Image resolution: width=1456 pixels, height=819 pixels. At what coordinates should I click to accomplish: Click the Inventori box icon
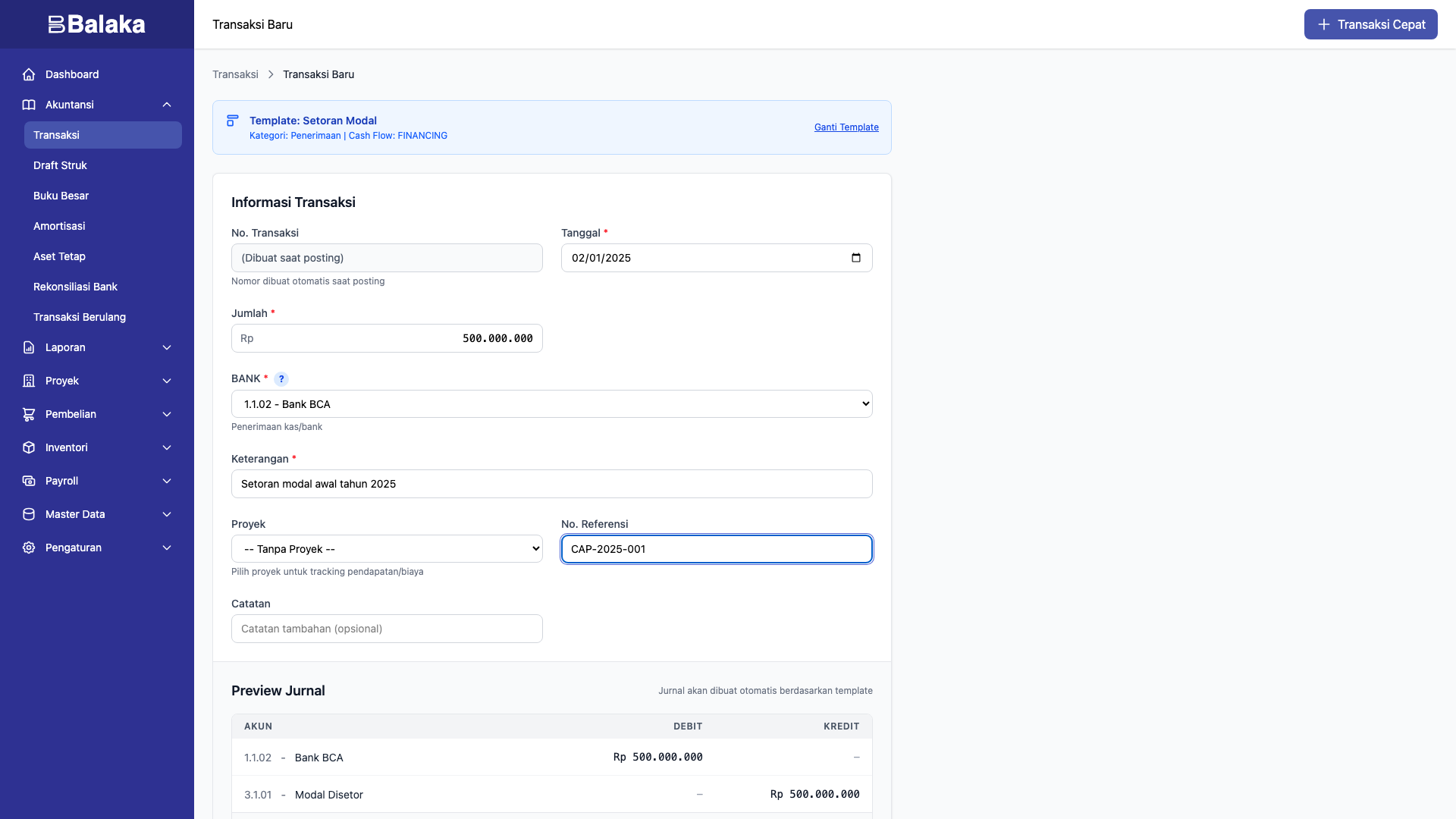pyautogui.click(x=29, y=447)
